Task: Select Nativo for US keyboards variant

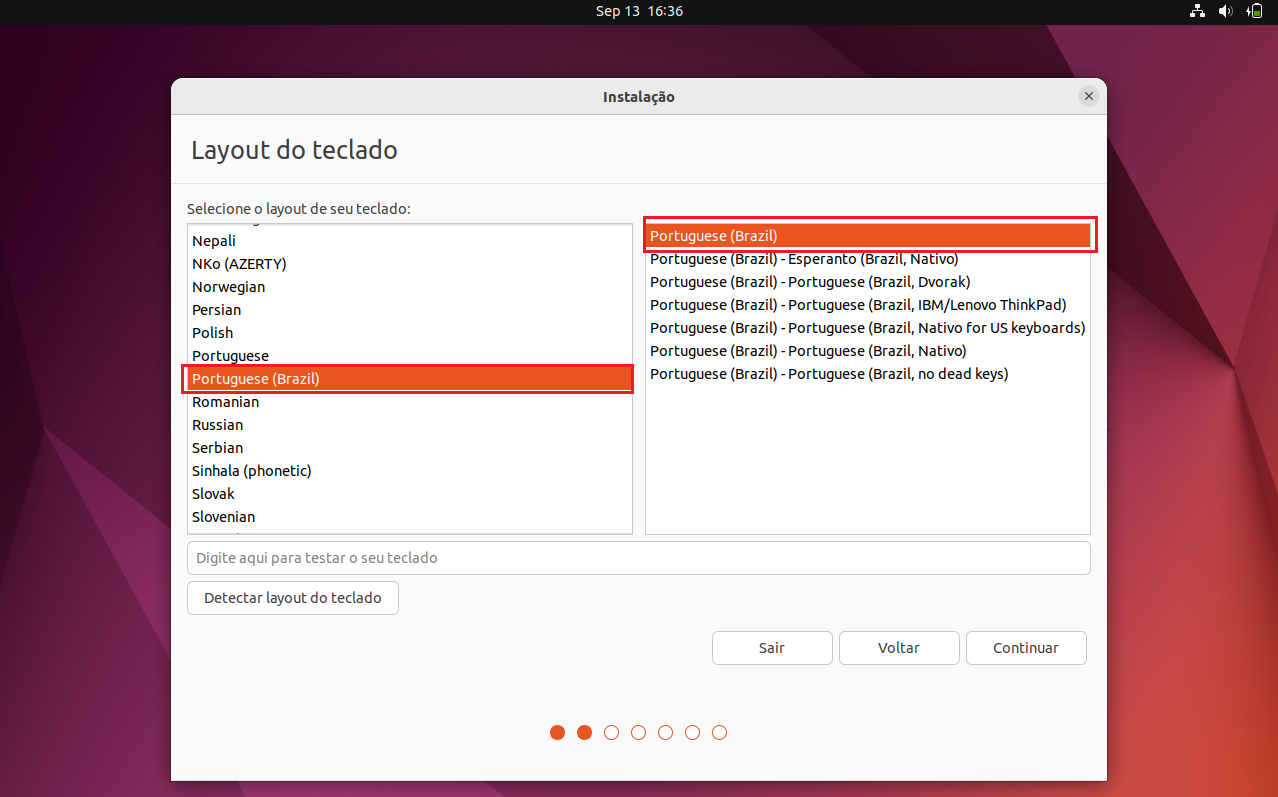Action: click(x=868, y=328)
